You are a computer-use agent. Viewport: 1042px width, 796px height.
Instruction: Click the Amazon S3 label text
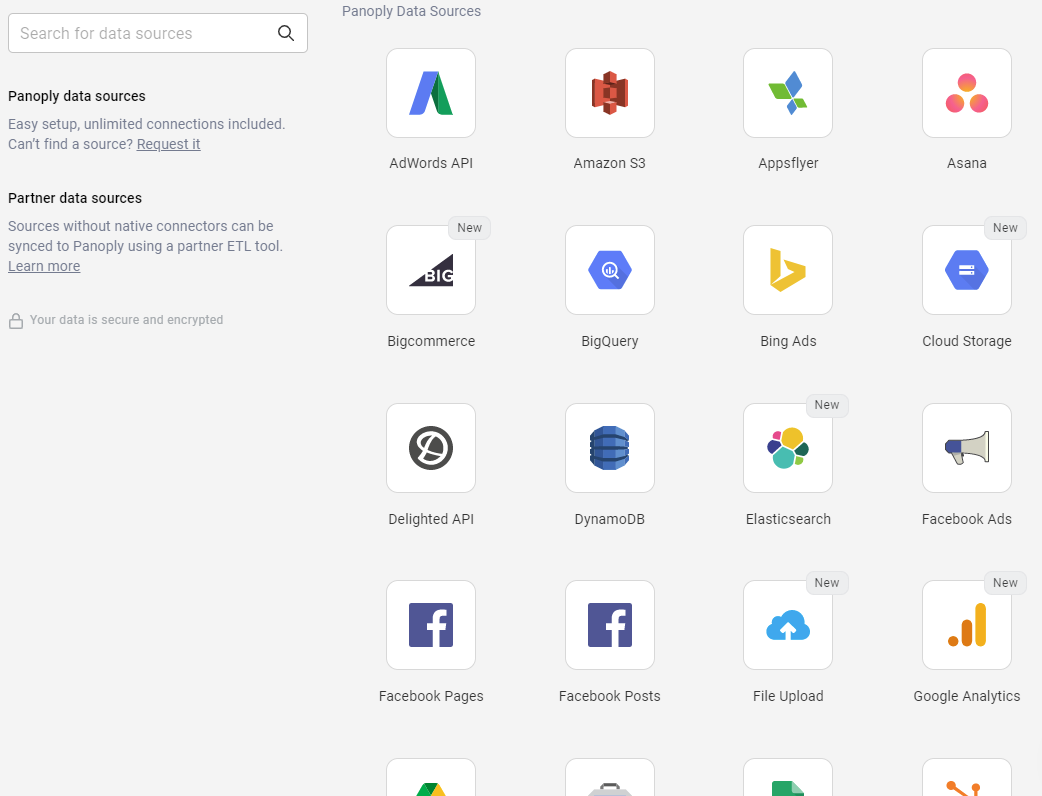(x=609, y=163)
